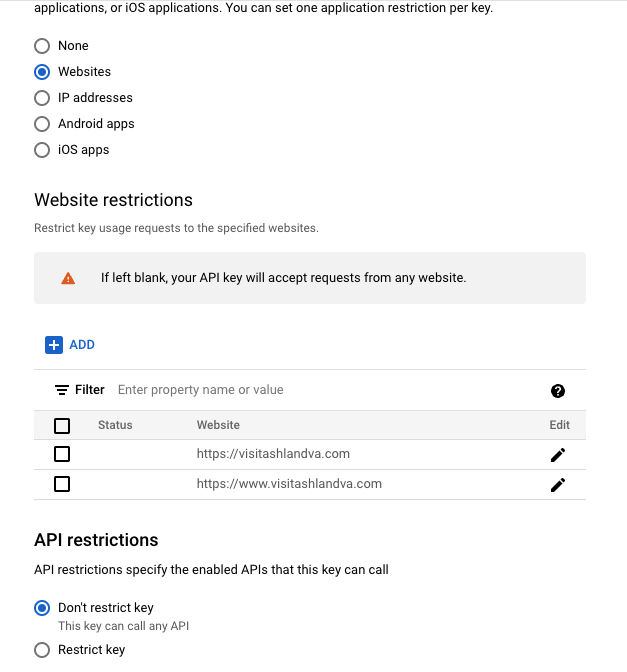Choose the Android apps restriction
Viewport: 627px width, 672px height.
click(42, 124)
